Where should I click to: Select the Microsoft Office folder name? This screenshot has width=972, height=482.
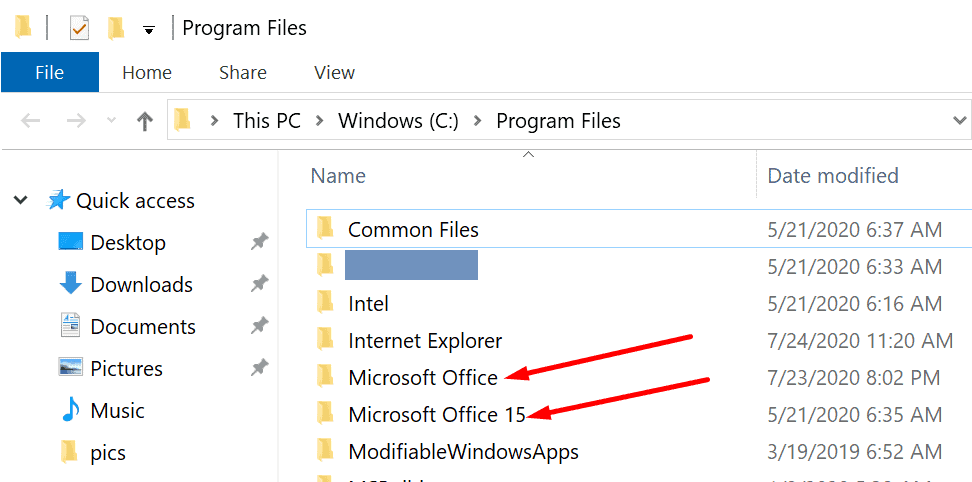point(423,378)
